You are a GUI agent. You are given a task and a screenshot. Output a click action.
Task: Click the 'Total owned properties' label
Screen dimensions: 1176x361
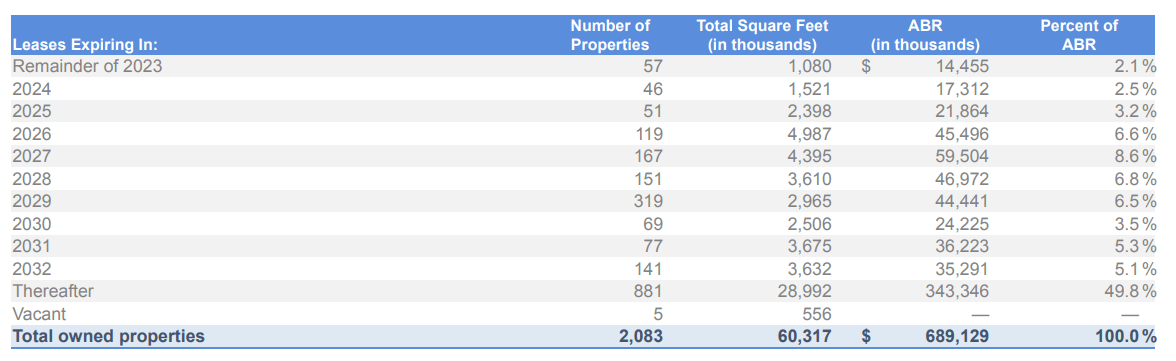click(x=108, y=336)
